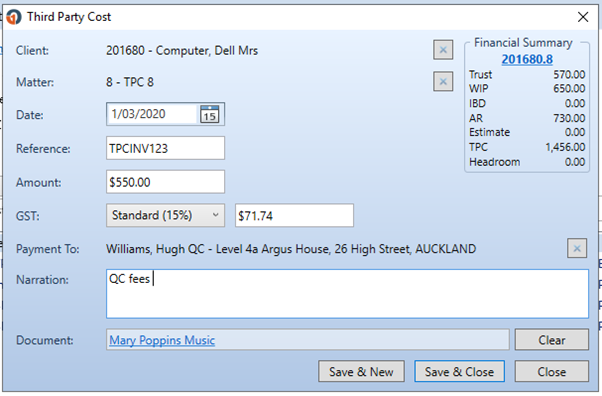
Task: Click the GST amount field $71.74
Action: point(294,215)
